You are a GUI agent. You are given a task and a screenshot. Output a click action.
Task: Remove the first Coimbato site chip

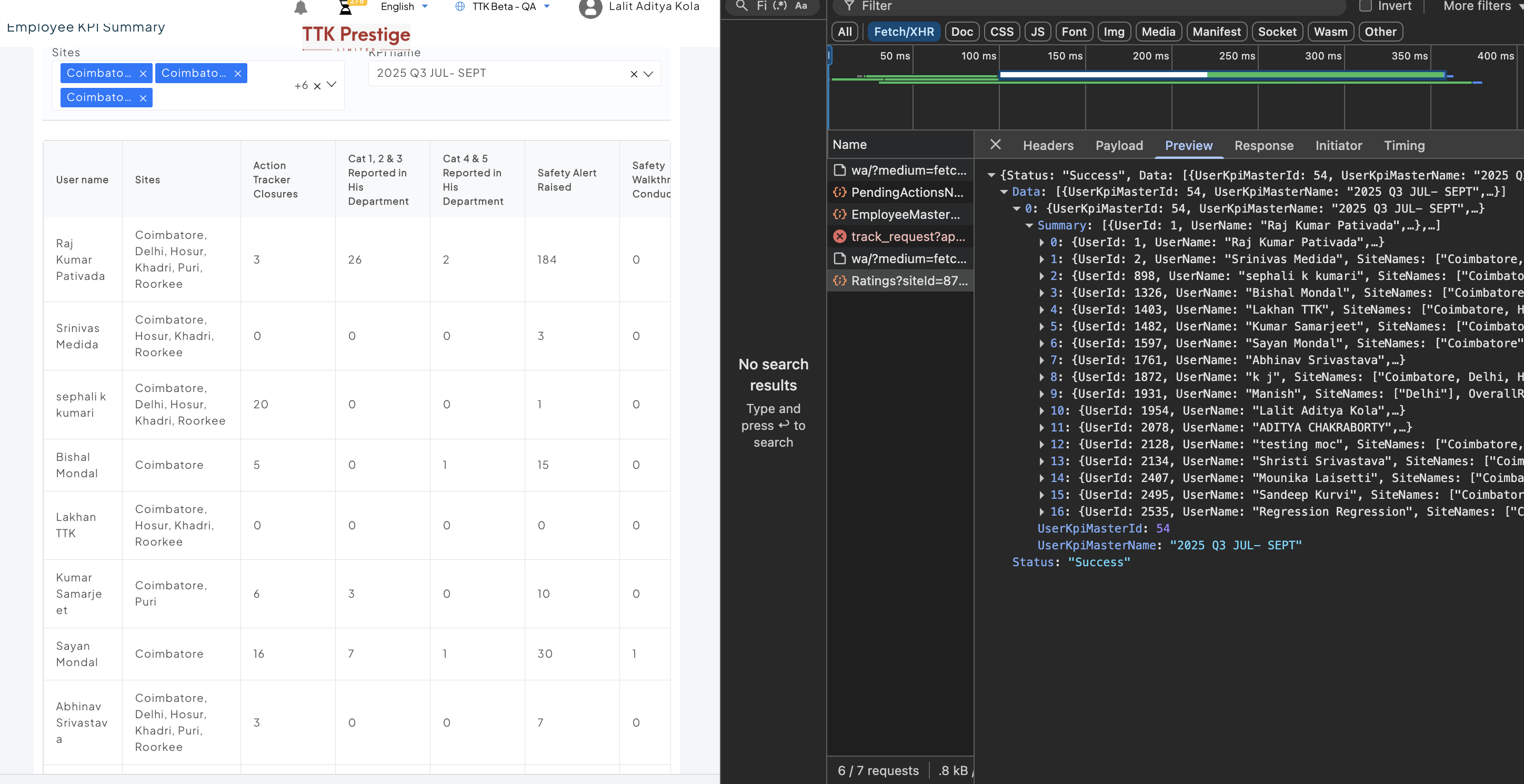[x=143, y=73]
